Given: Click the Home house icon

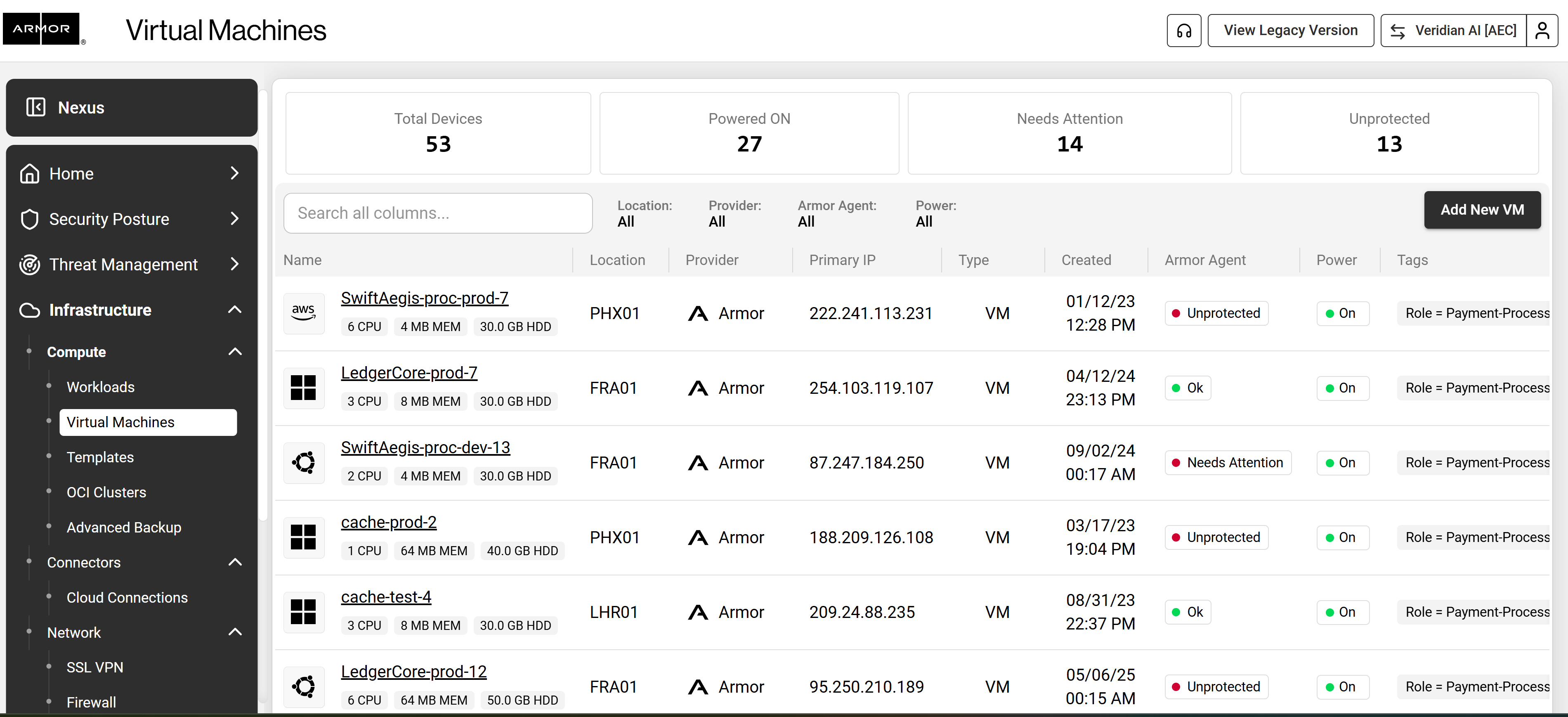Looking at the screenshot, I should pos(29,173).
